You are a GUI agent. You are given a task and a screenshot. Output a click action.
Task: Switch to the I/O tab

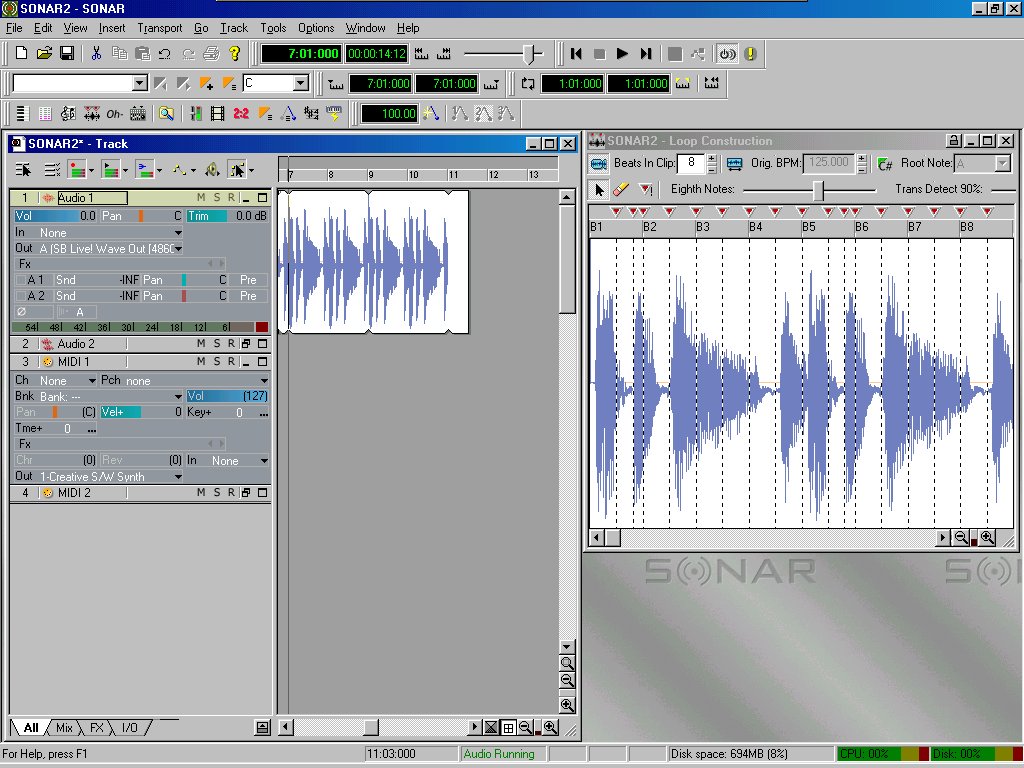pyautogui.click(x=129, y=728)
